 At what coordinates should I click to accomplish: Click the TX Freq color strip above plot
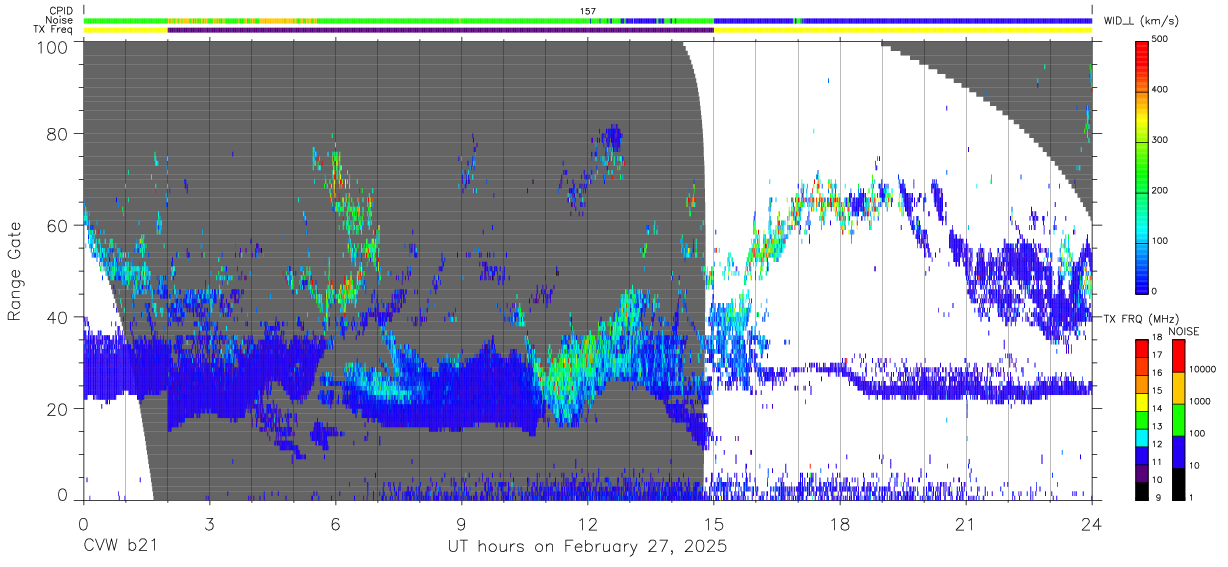click(588, 30)
